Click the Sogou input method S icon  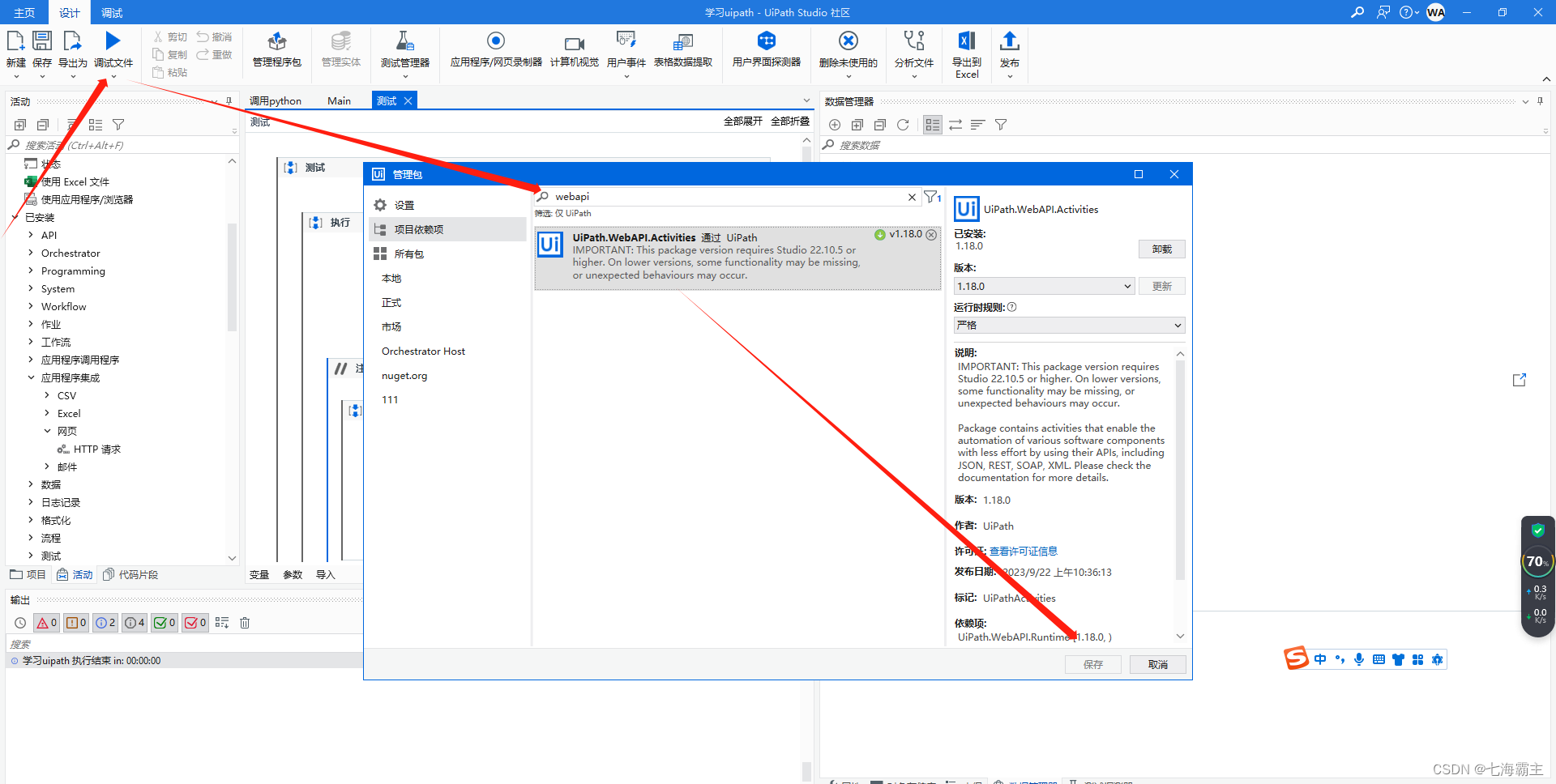1297,658
